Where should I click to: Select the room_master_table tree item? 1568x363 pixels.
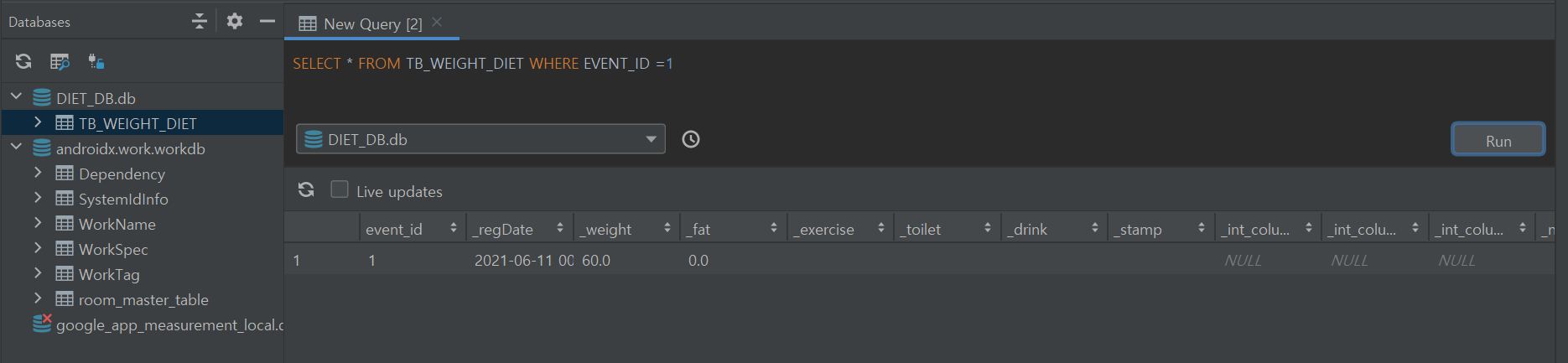143,299
